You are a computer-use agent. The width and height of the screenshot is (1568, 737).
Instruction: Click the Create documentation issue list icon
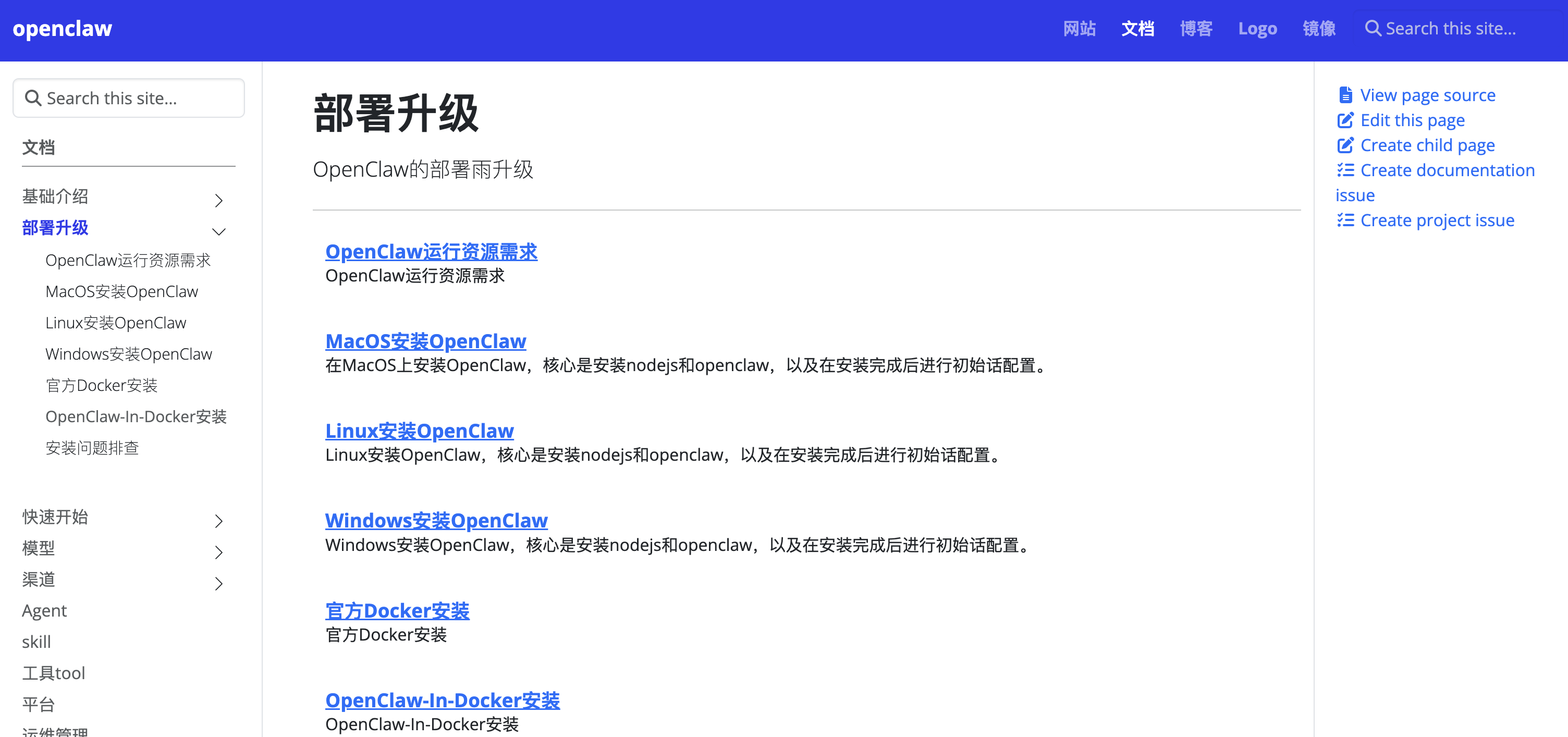(x=1345, y=170)
